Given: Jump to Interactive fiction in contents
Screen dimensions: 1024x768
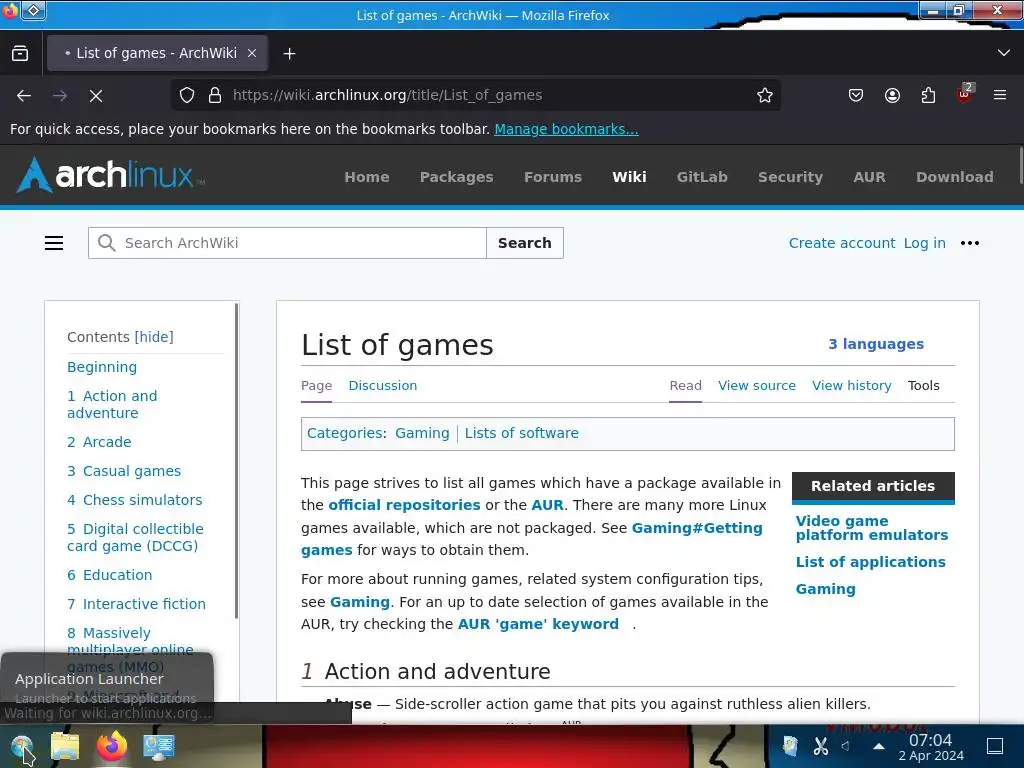Looking at the screenshot, I should pos(136,604).
